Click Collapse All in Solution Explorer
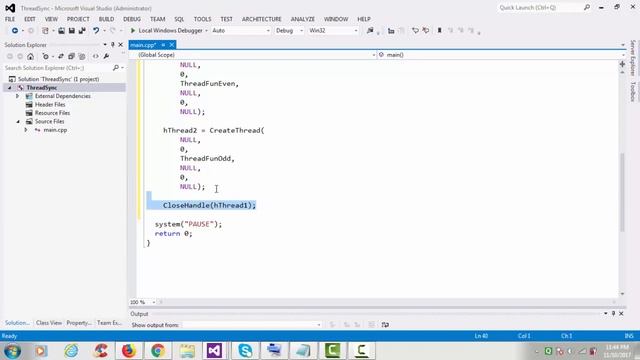The image size is (640, 360). tap(71, 56)
